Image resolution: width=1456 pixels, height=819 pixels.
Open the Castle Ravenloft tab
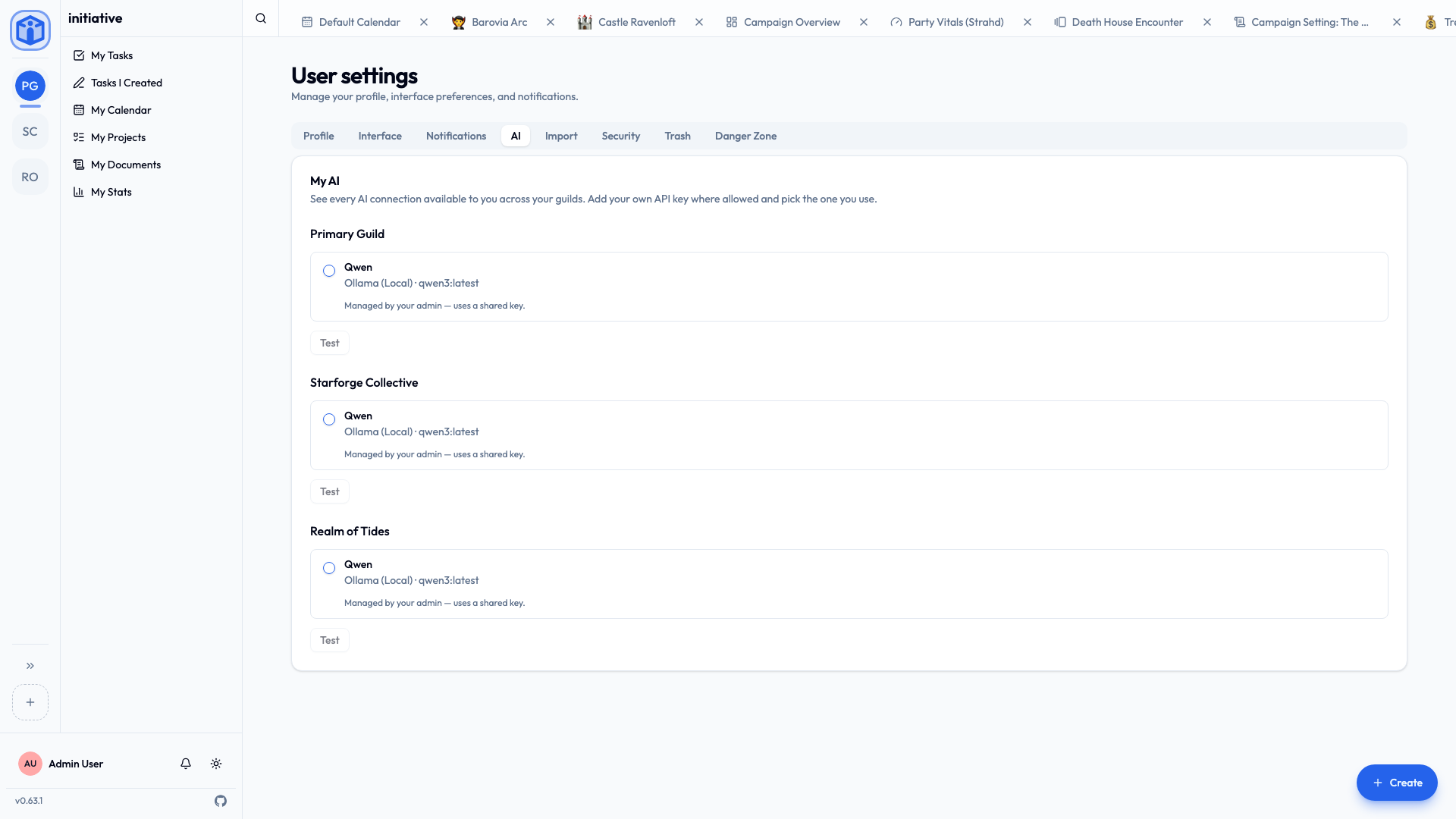(626, 22)
